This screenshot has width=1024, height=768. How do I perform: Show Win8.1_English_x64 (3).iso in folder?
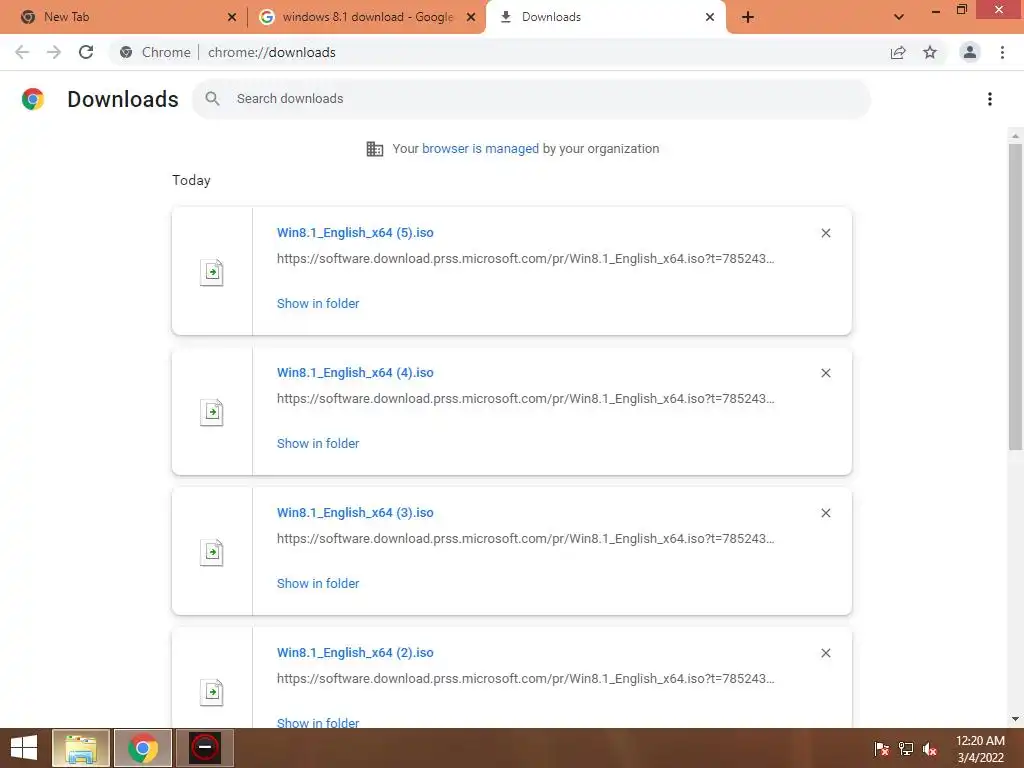pos(318,583)
